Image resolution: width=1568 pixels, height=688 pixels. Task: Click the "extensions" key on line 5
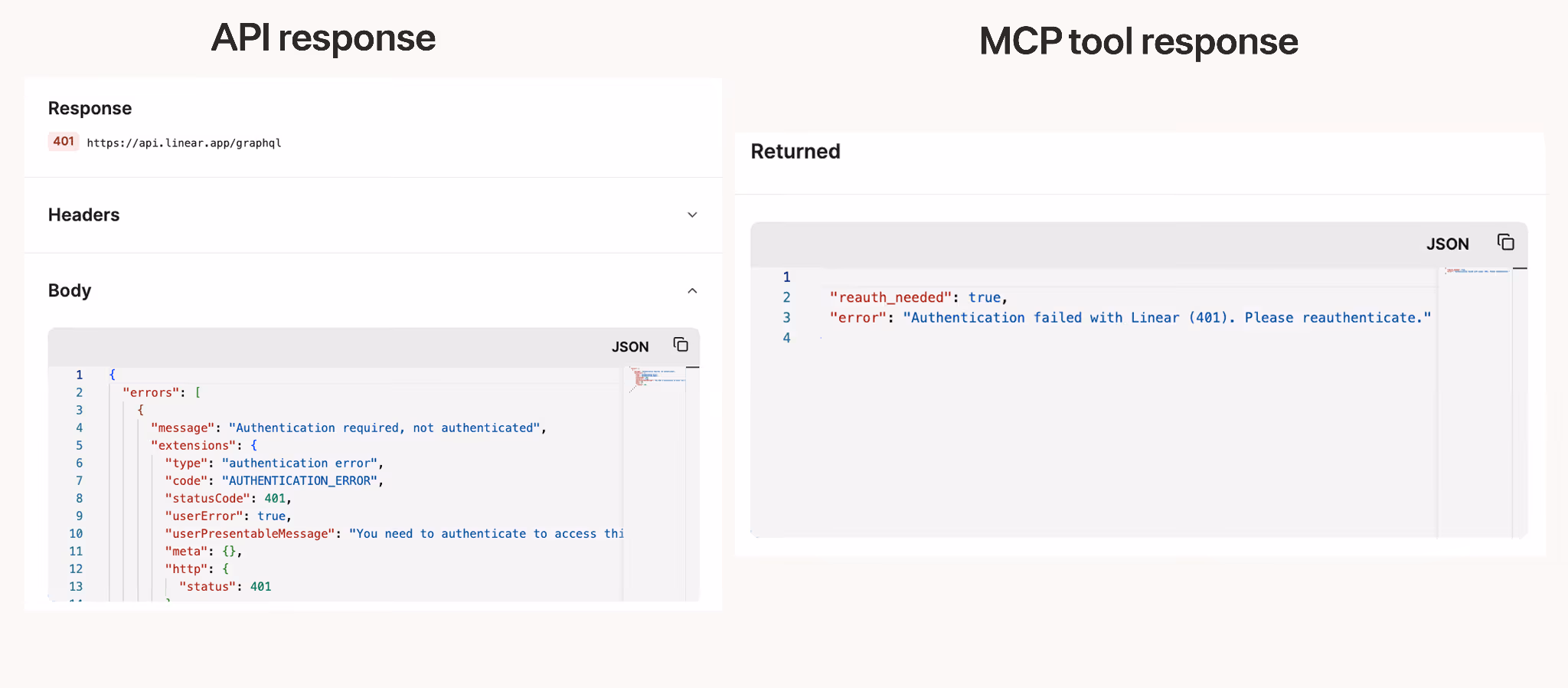(x=194, y=445)
